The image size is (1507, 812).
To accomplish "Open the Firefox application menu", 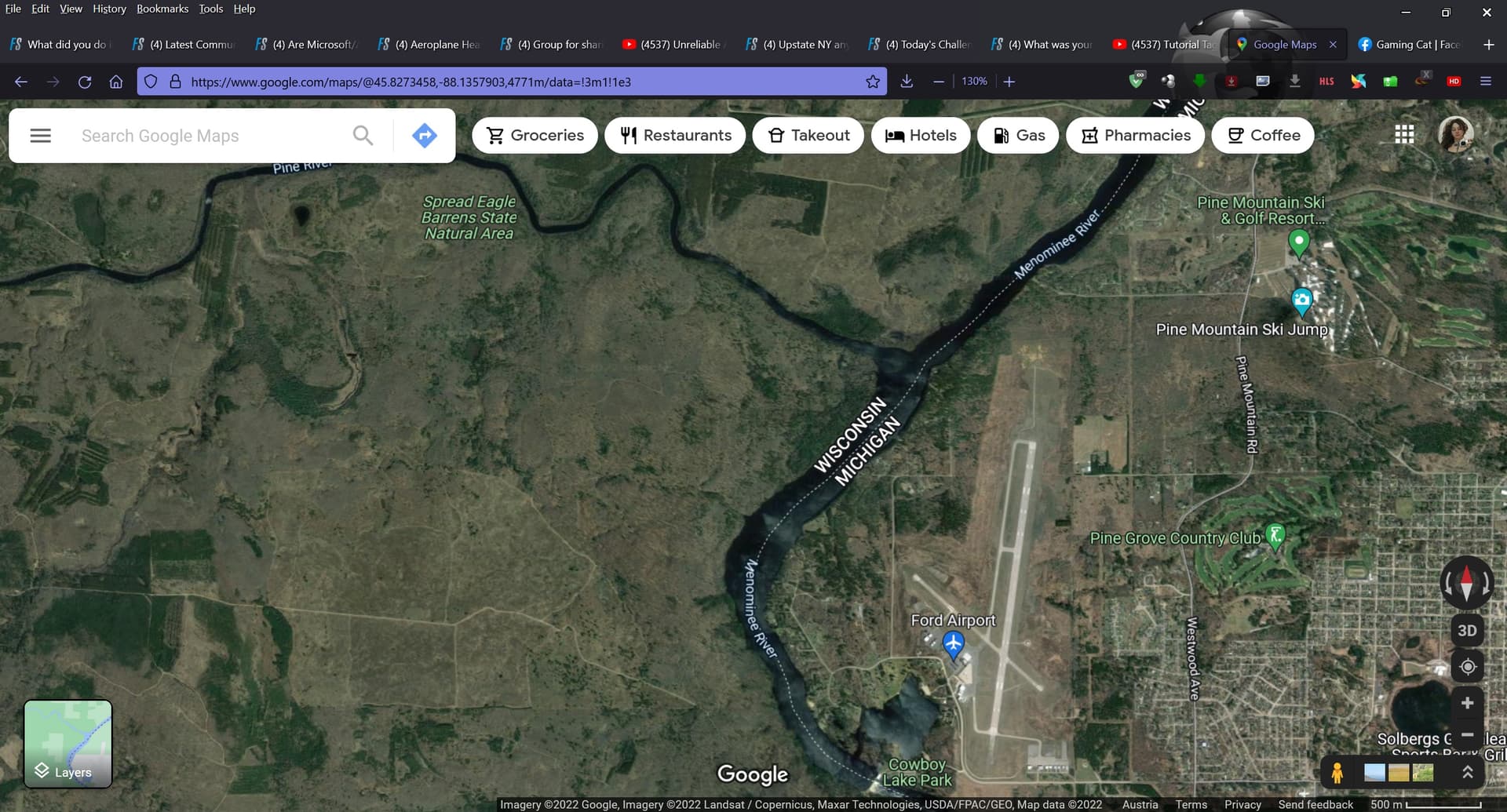I will tap(1485, 82).
